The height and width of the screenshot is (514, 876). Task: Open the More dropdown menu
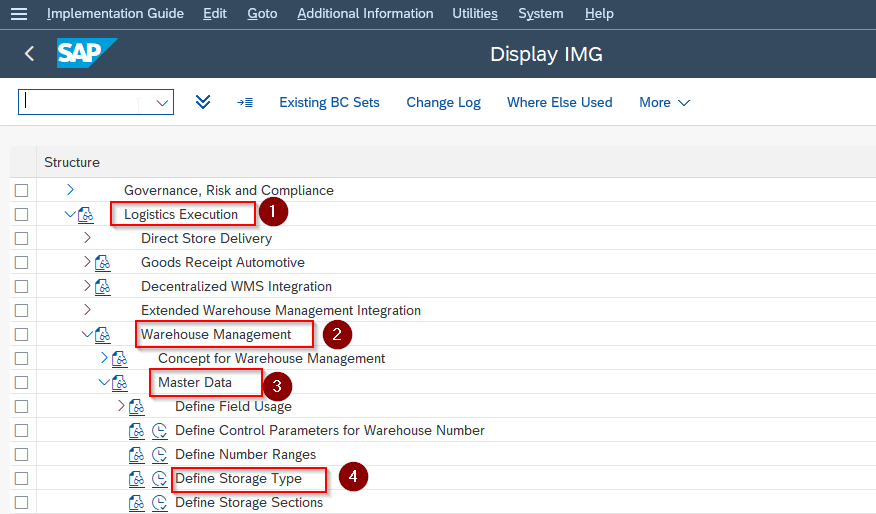coord(664,102)
